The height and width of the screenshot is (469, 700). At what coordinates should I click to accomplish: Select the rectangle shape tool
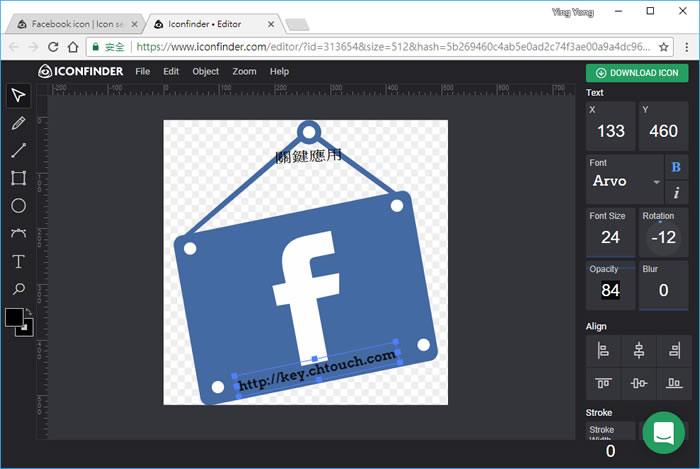pyautogui.click(x=18, y=178)
